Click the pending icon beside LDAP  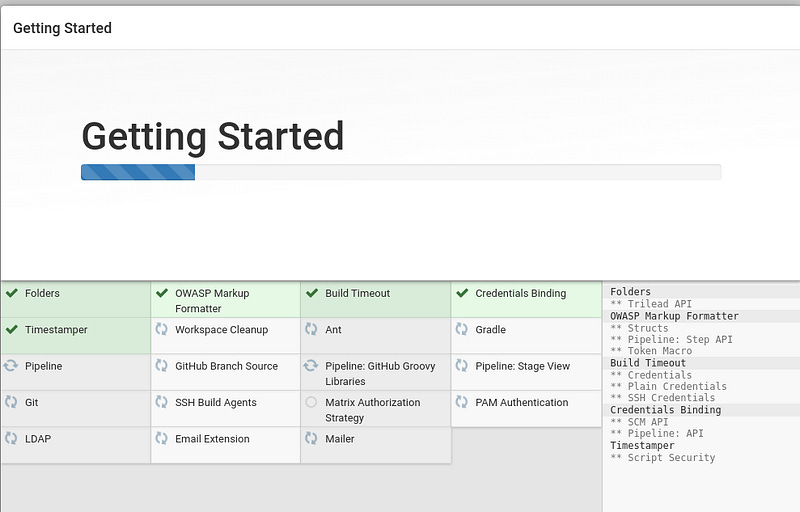11,438
